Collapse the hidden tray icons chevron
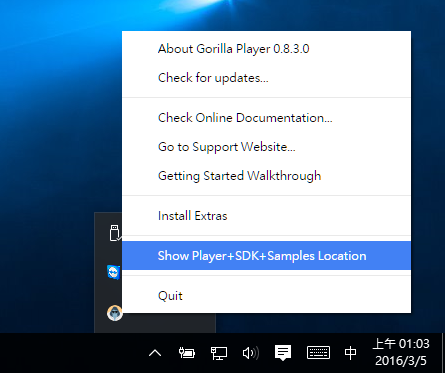445x373 pixels. (155, 353)
